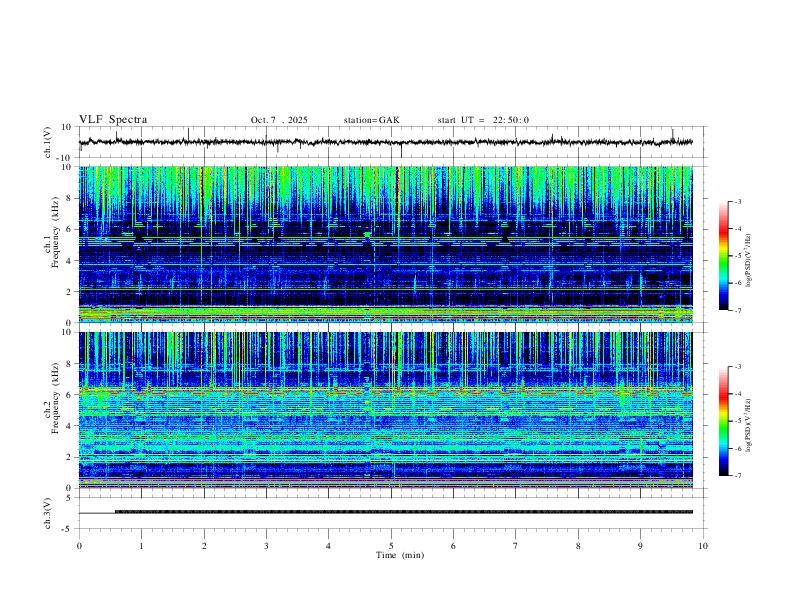
Task: Click inside the ch.1 spectrogram panel
Action: [386, 244]
